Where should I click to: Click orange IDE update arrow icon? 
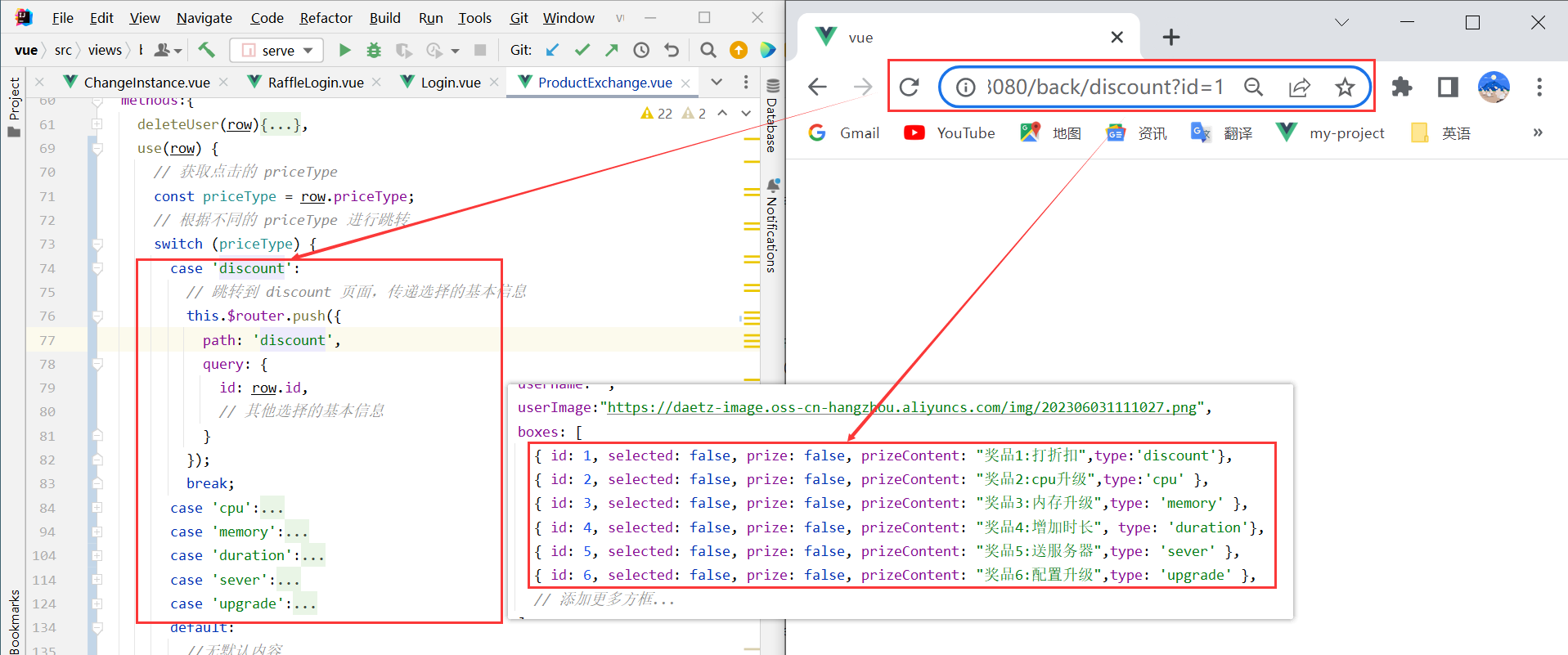739,51
